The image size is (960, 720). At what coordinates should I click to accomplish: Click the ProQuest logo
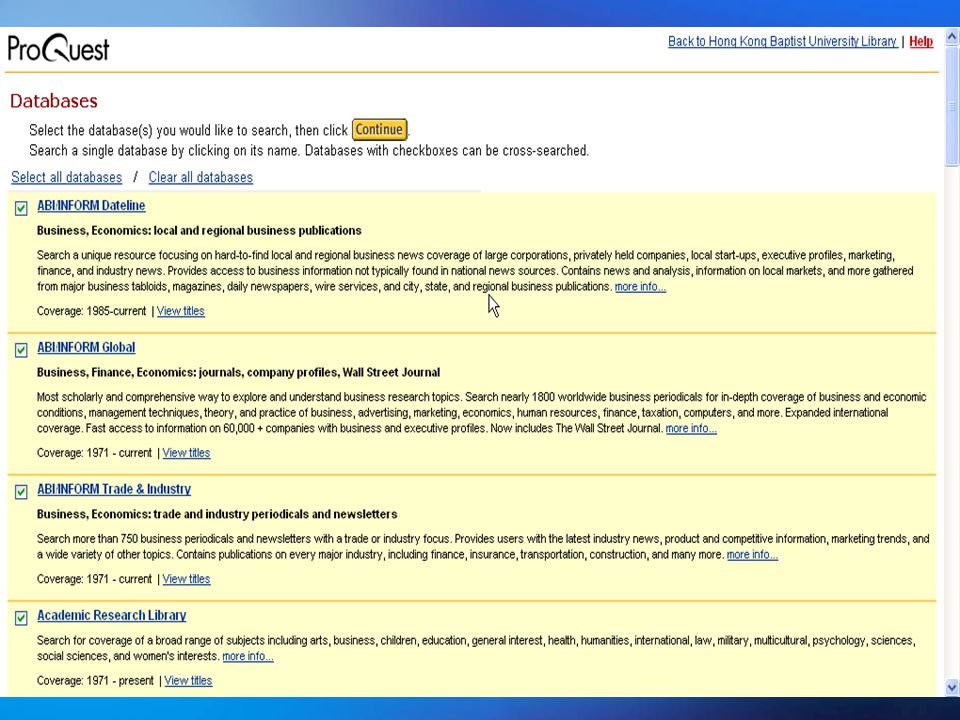pyautogui.click(x=58, y=48)
